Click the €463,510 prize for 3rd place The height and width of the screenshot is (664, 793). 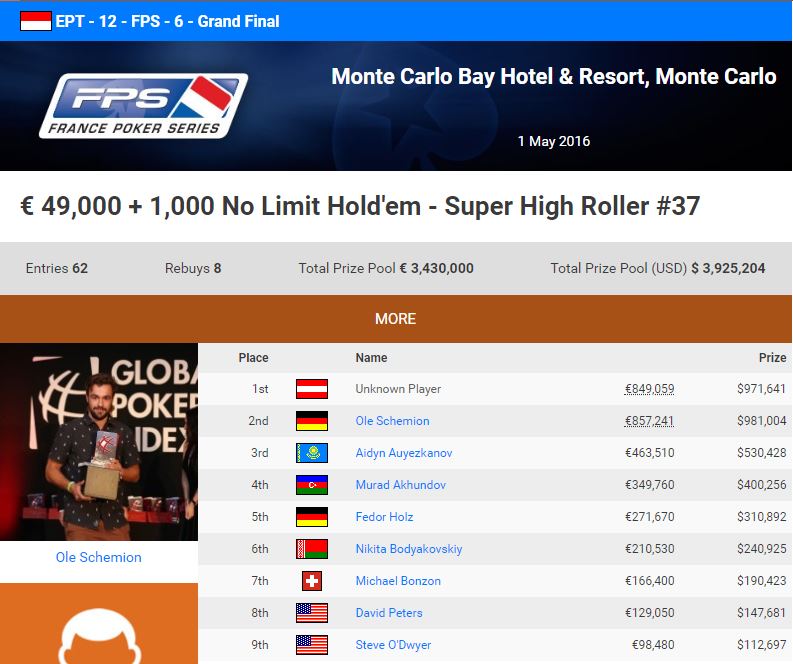[x=649, y=453]
